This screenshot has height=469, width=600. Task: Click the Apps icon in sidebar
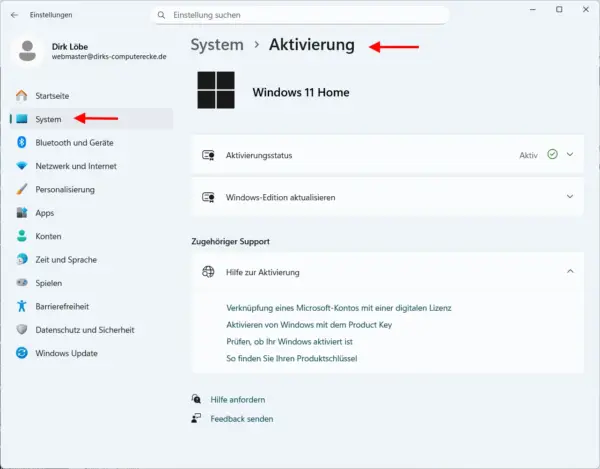(x=22, y=213)
